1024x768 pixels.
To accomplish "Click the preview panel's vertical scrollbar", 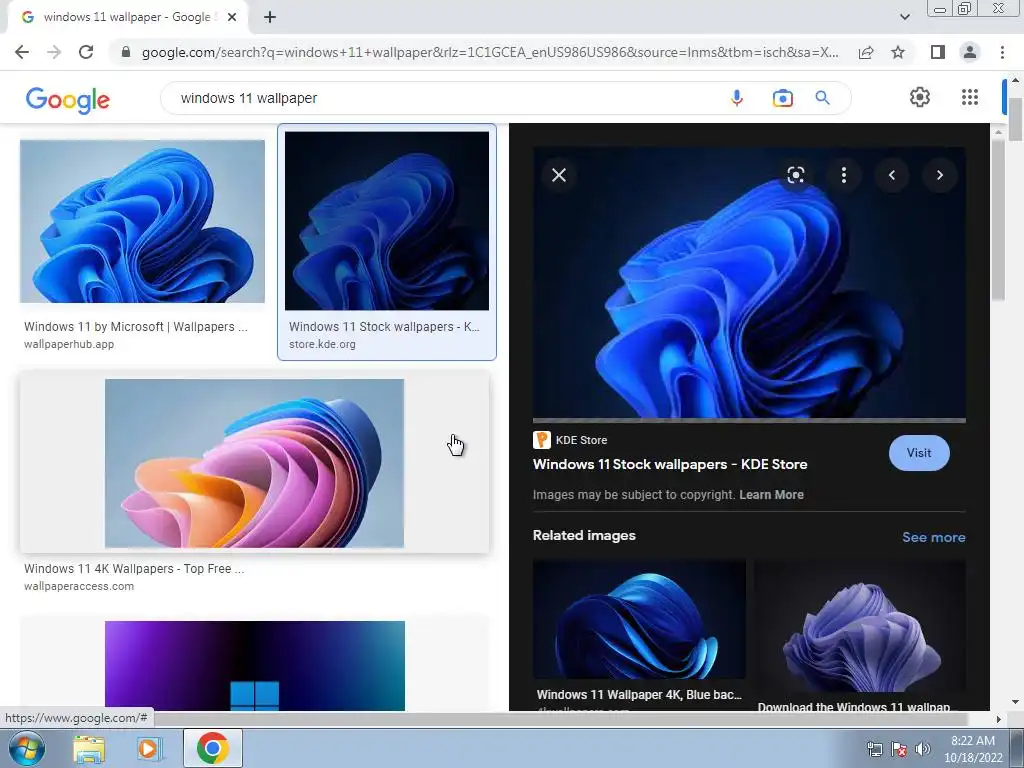I will [x=998, y=219].
